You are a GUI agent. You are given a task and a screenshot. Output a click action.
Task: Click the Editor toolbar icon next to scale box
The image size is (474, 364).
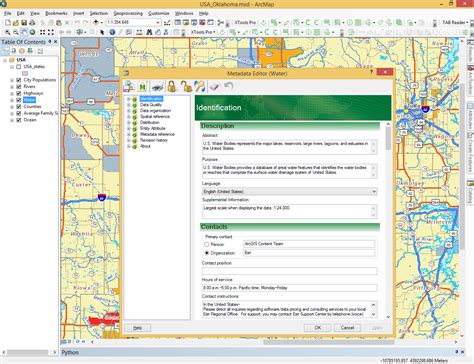(x=167, y=23)
